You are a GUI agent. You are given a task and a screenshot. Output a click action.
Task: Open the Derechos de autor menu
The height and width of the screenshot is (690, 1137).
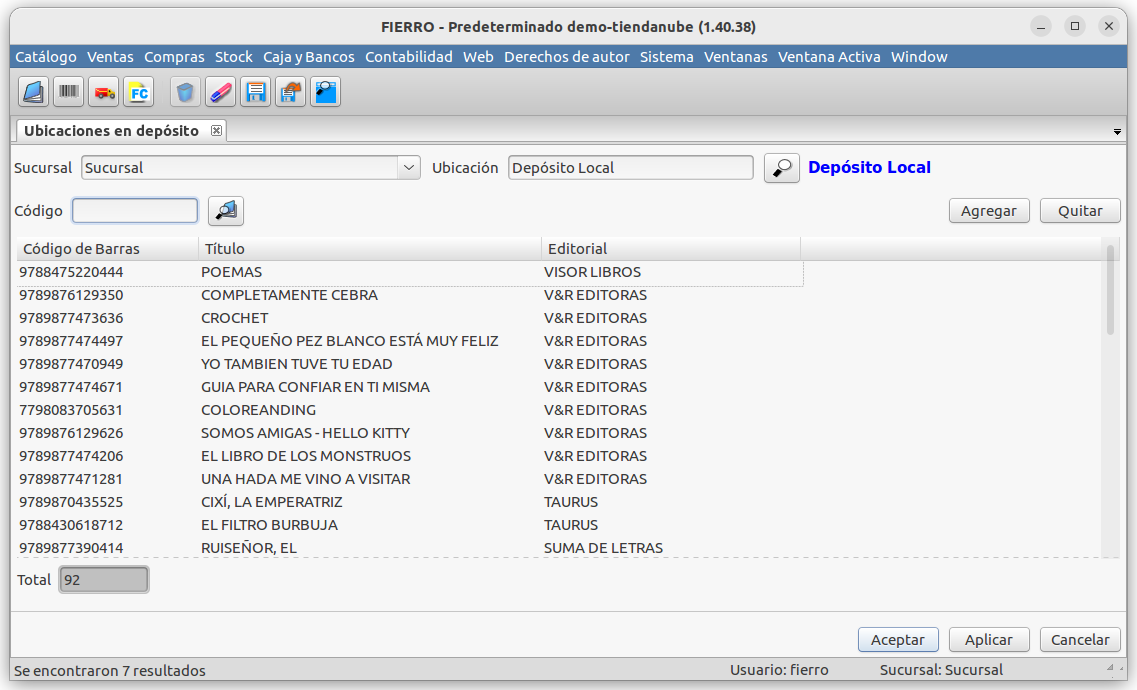567,57
